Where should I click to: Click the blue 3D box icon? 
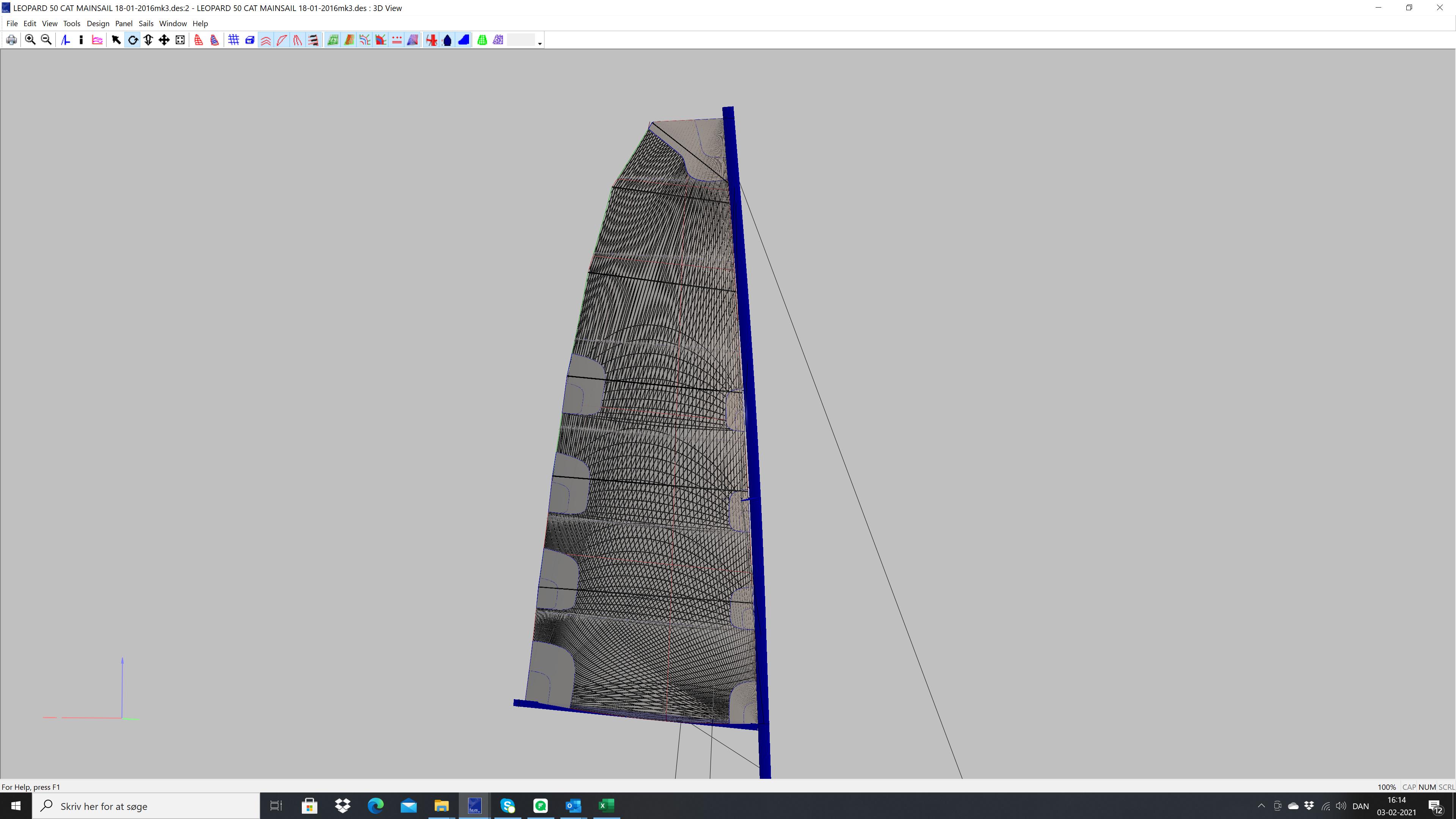(x=249, y=39)
